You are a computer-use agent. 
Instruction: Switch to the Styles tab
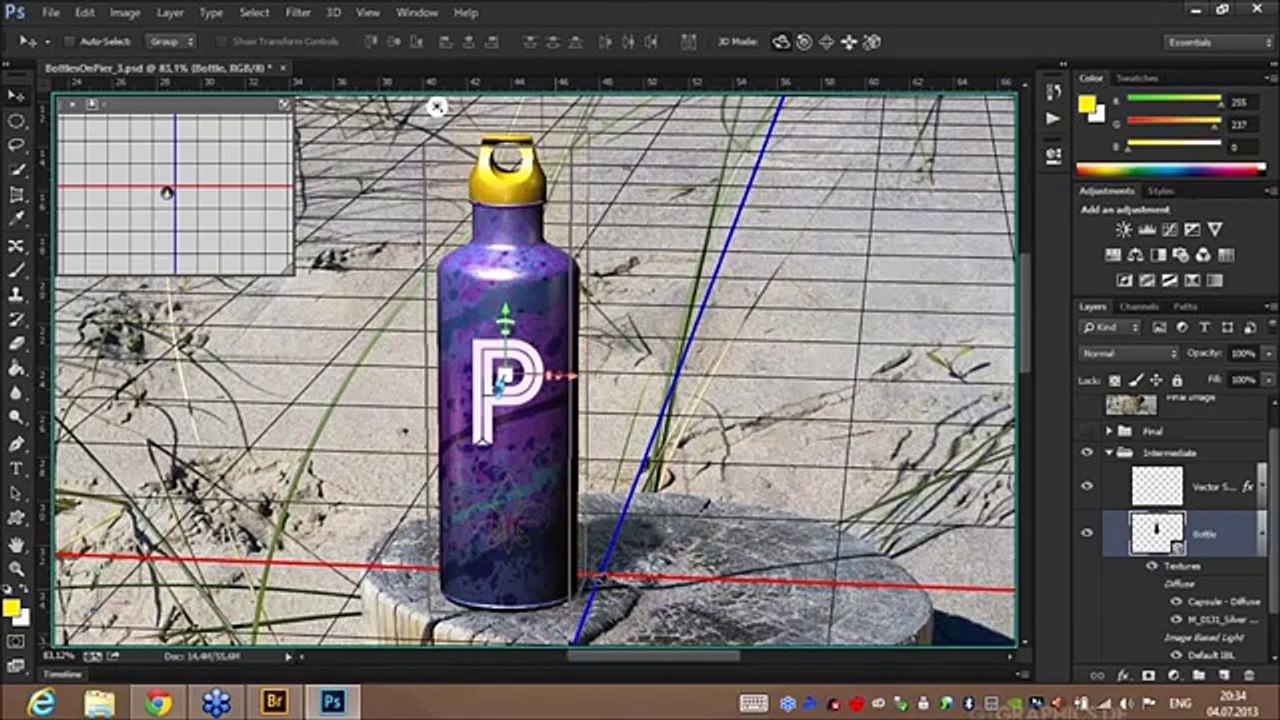click(x=1161, y=190)
